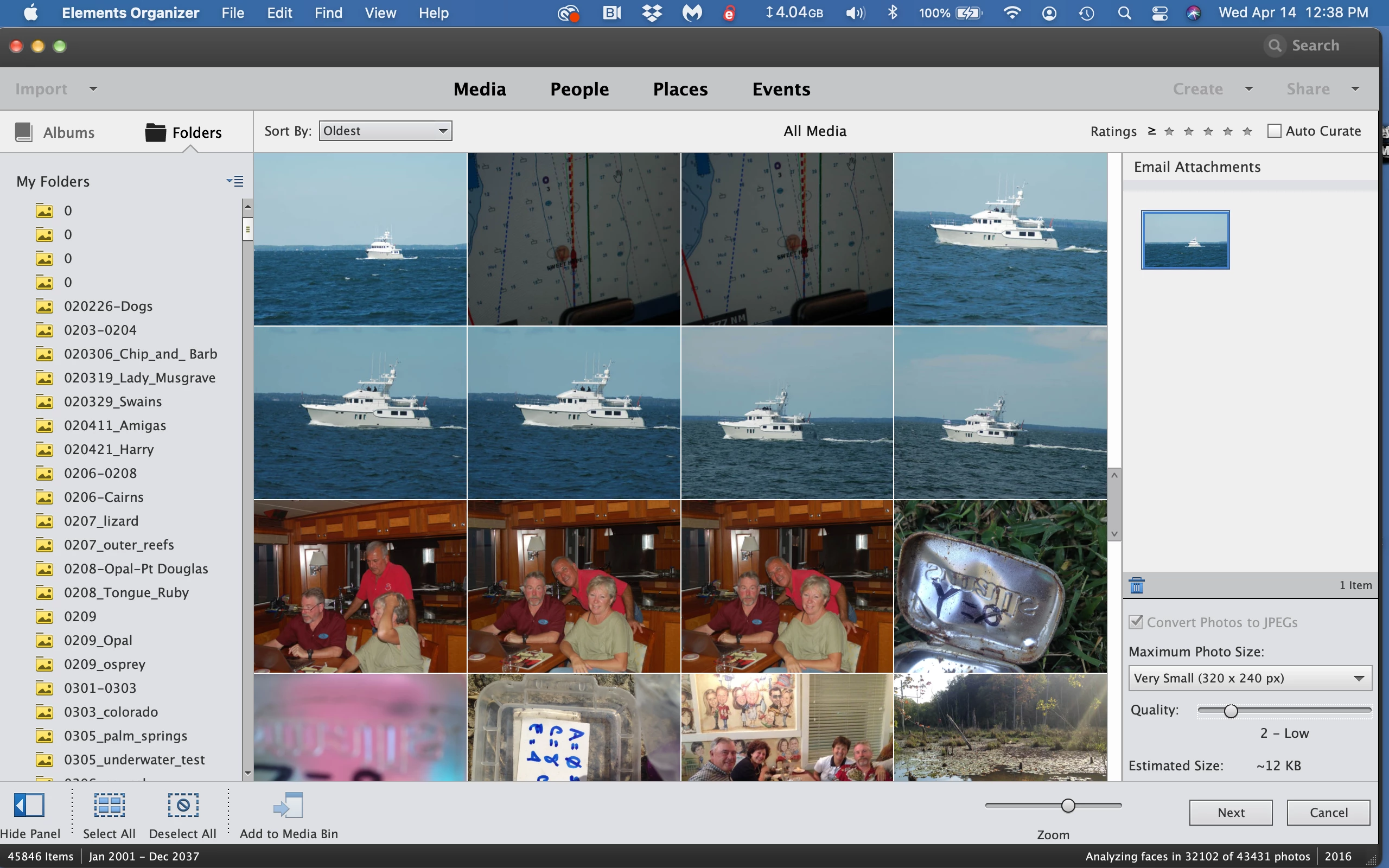Screen dimensions: 1389x868
Task: Open the Sort By Oldest dropdown
Action: (385, 131)
